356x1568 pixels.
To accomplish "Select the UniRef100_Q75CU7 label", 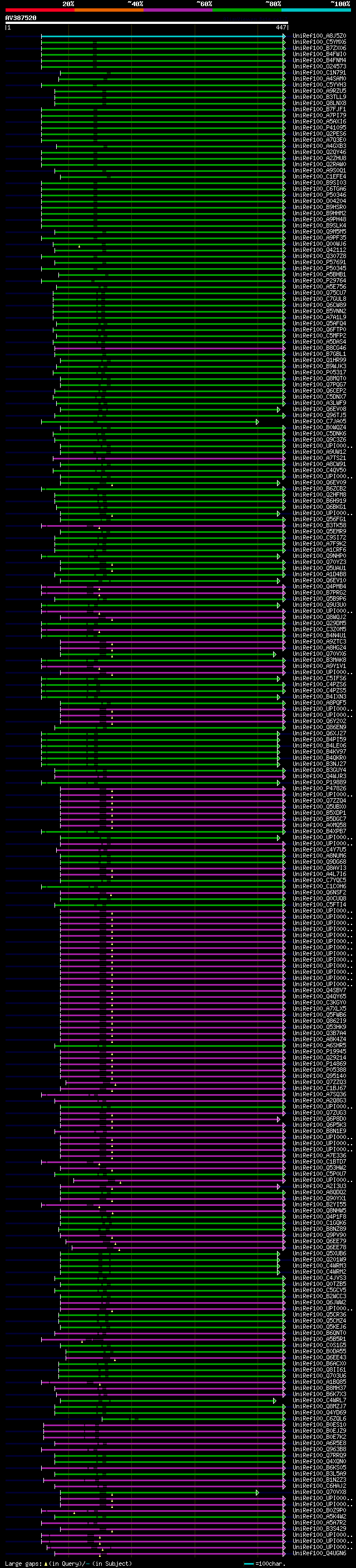I will click(x=319, y=293).
